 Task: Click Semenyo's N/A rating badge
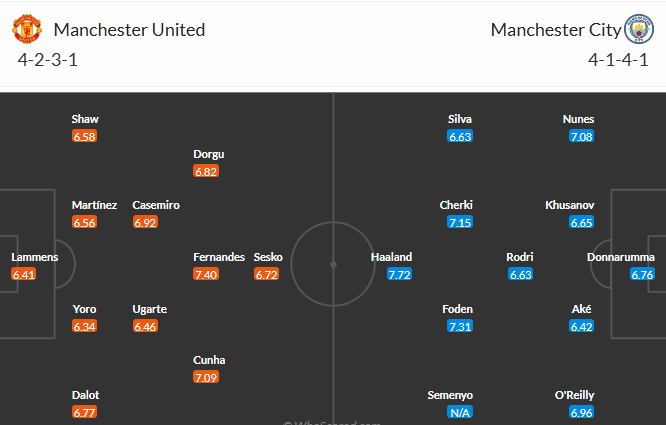click(460, 412)
